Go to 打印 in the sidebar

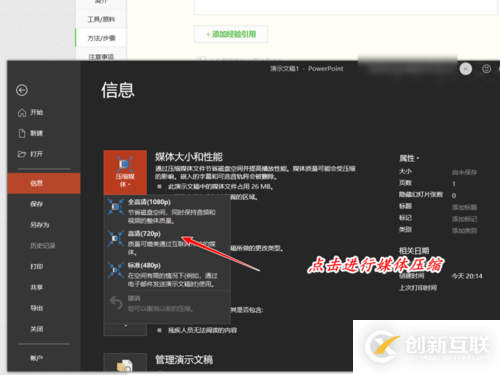[x=36, y=266]
